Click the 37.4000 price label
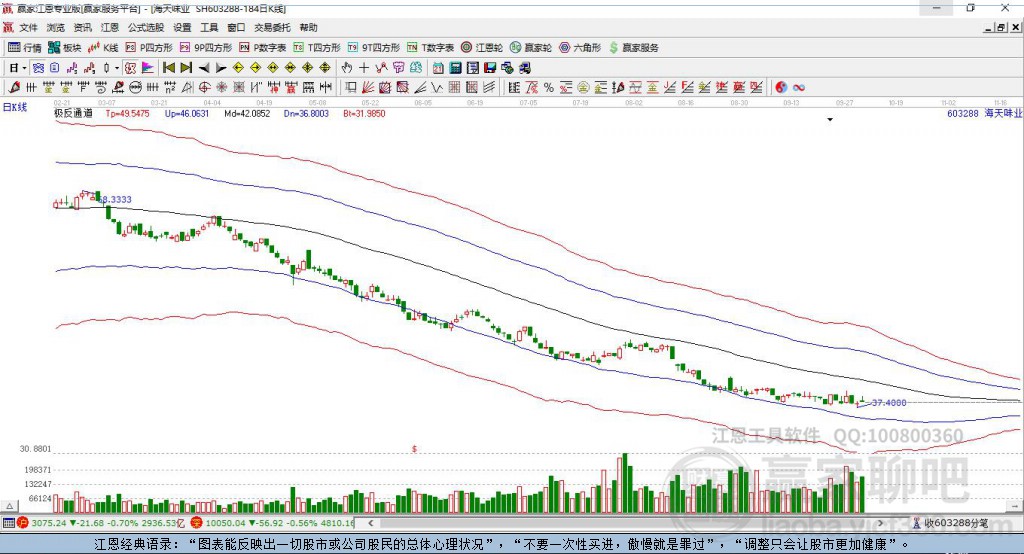The image size is (1024, 554). (889, 402)
